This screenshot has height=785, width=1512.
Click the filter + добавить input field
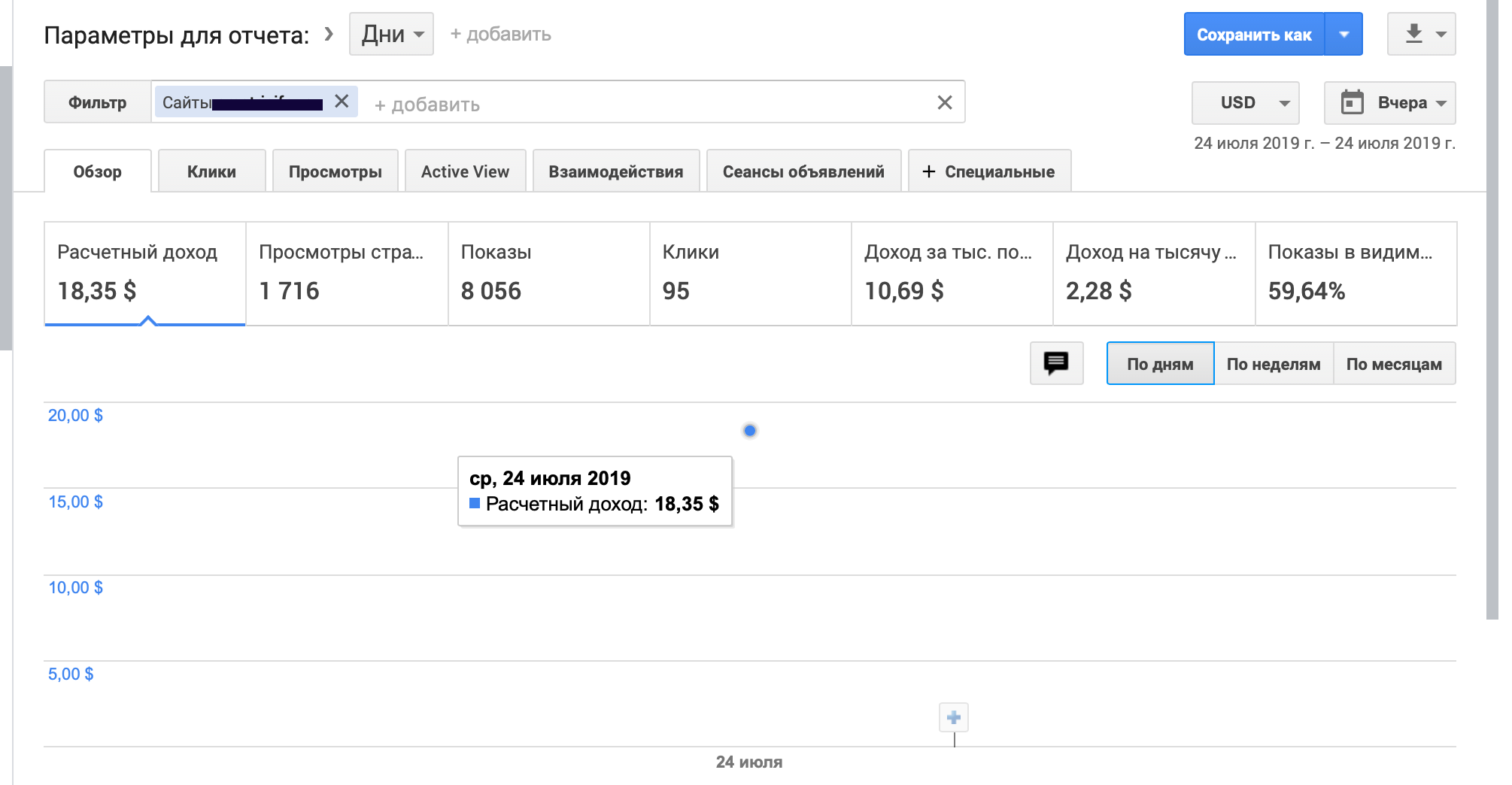pos(427,105)
